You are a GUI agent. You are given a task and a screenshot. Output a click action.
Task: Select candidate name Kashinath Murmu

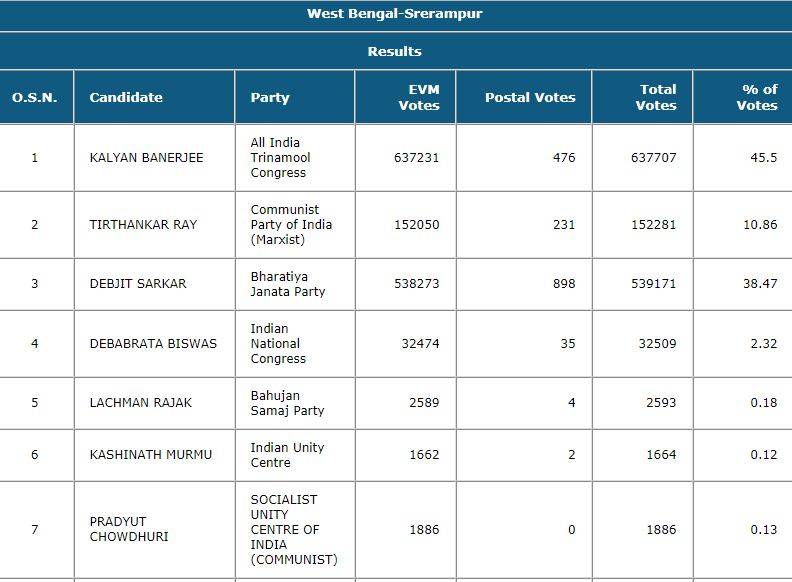151,455
